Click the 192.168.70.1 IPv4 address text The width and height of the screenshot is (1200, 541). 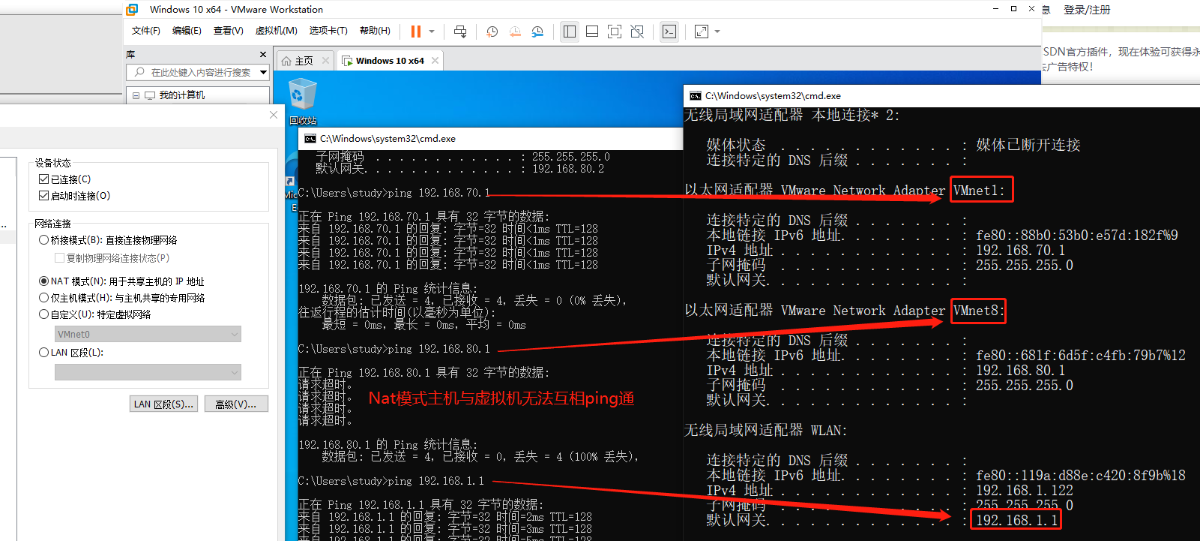pyautogui.click(x=1020, y=250)
